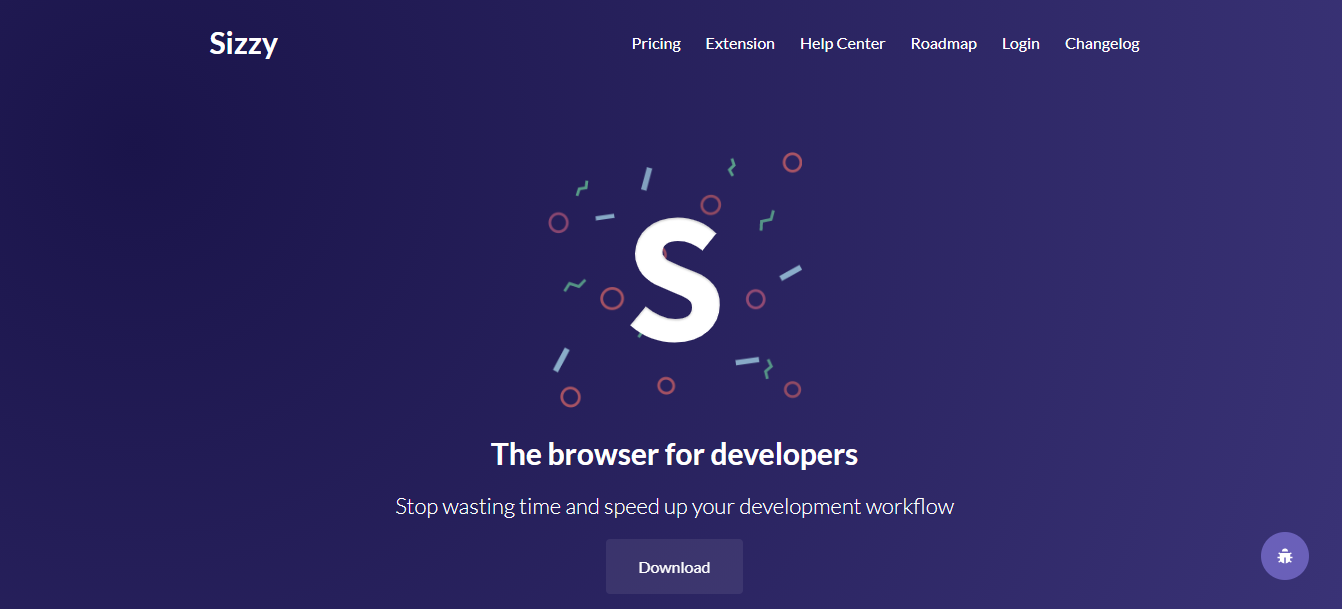The image size is (1342, 609).
Task: Open the Extension page
Action: click(x=739, y=43)
